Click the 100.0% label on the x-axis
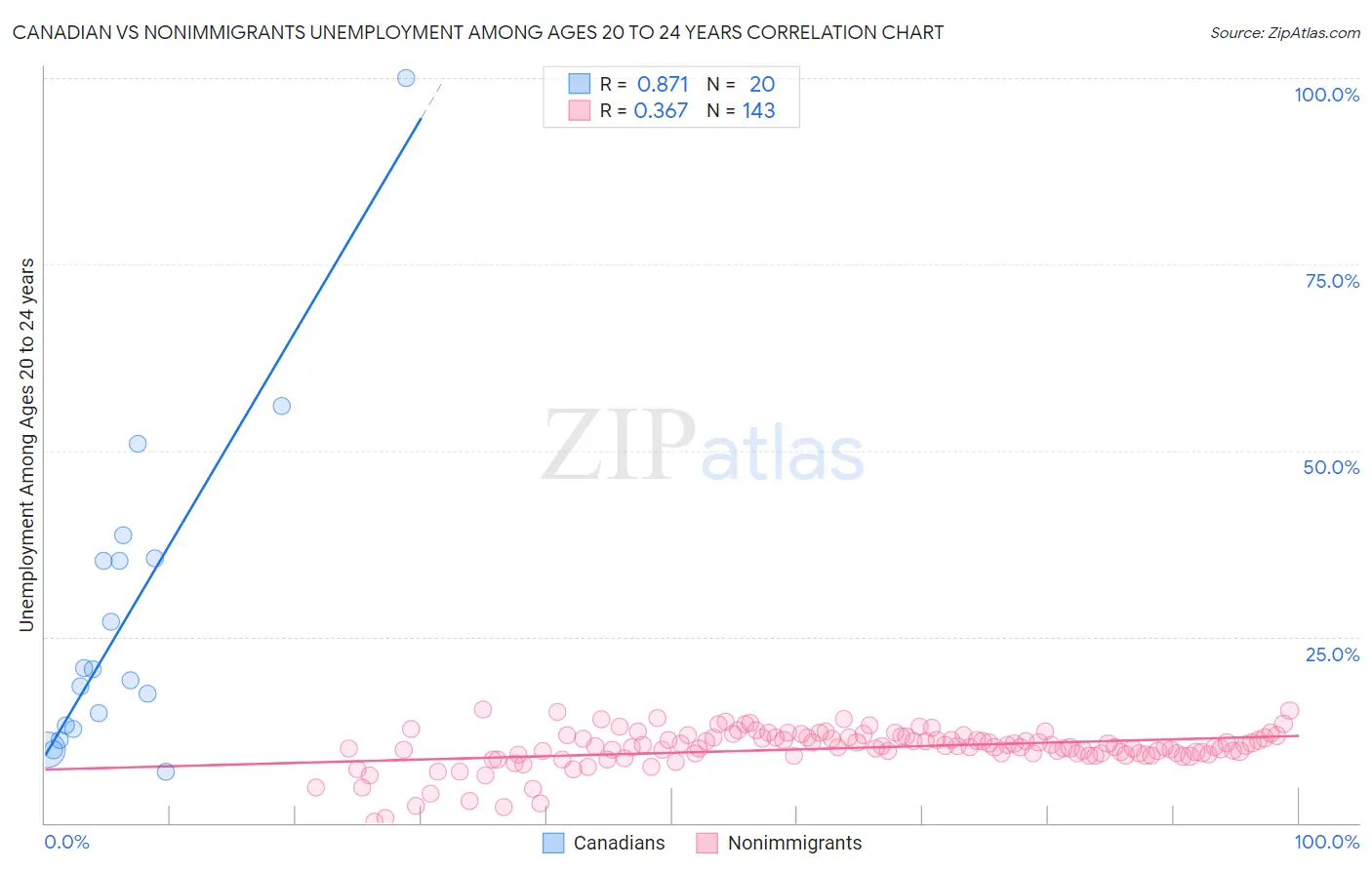 [1327, 842]
